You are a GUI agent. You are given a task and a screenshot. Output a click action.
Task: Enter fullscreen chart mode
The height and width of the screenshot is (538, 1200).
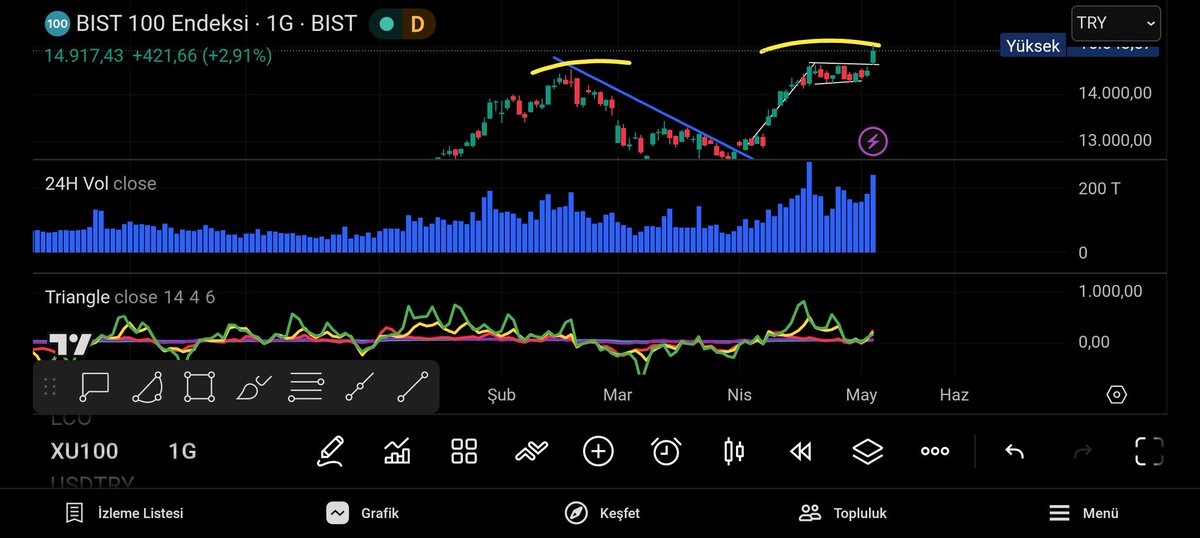tap(1149, 451)
